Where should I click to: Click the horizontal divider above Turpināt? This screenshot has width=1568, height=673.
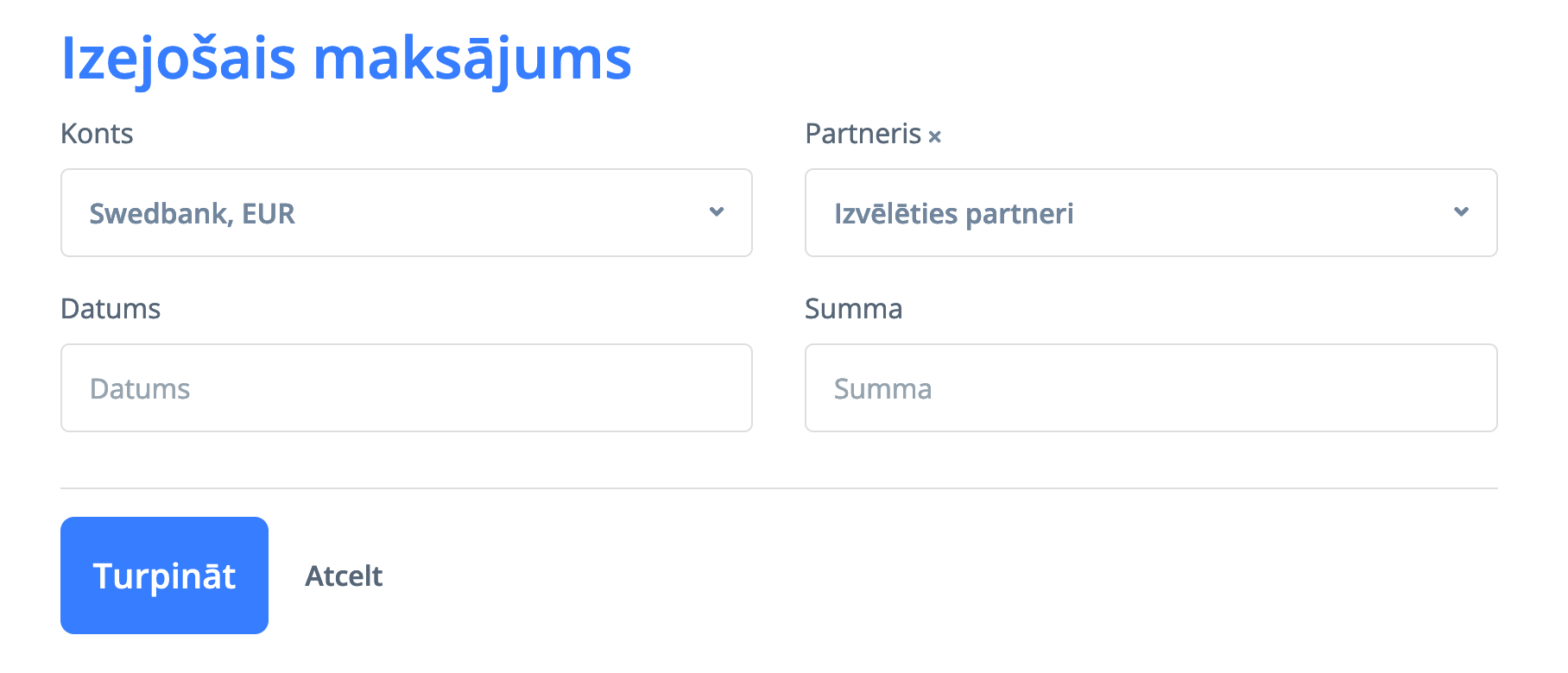(779, 488)
